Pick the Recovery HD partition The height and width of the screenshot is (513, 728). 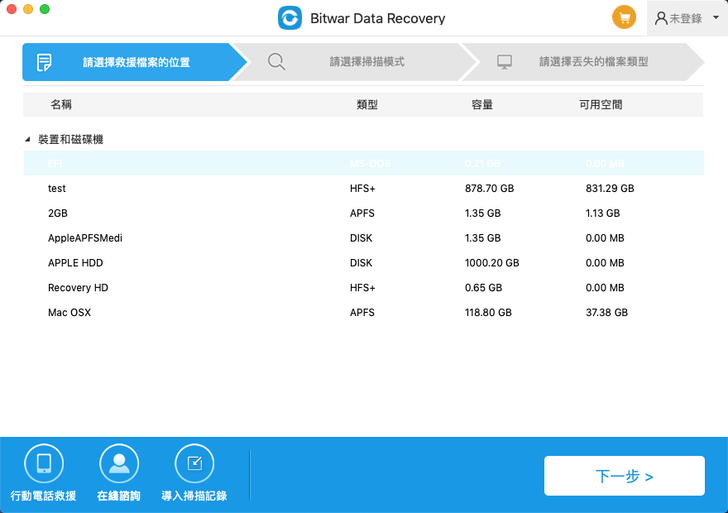pyautogui.click(x=363, y=288)
